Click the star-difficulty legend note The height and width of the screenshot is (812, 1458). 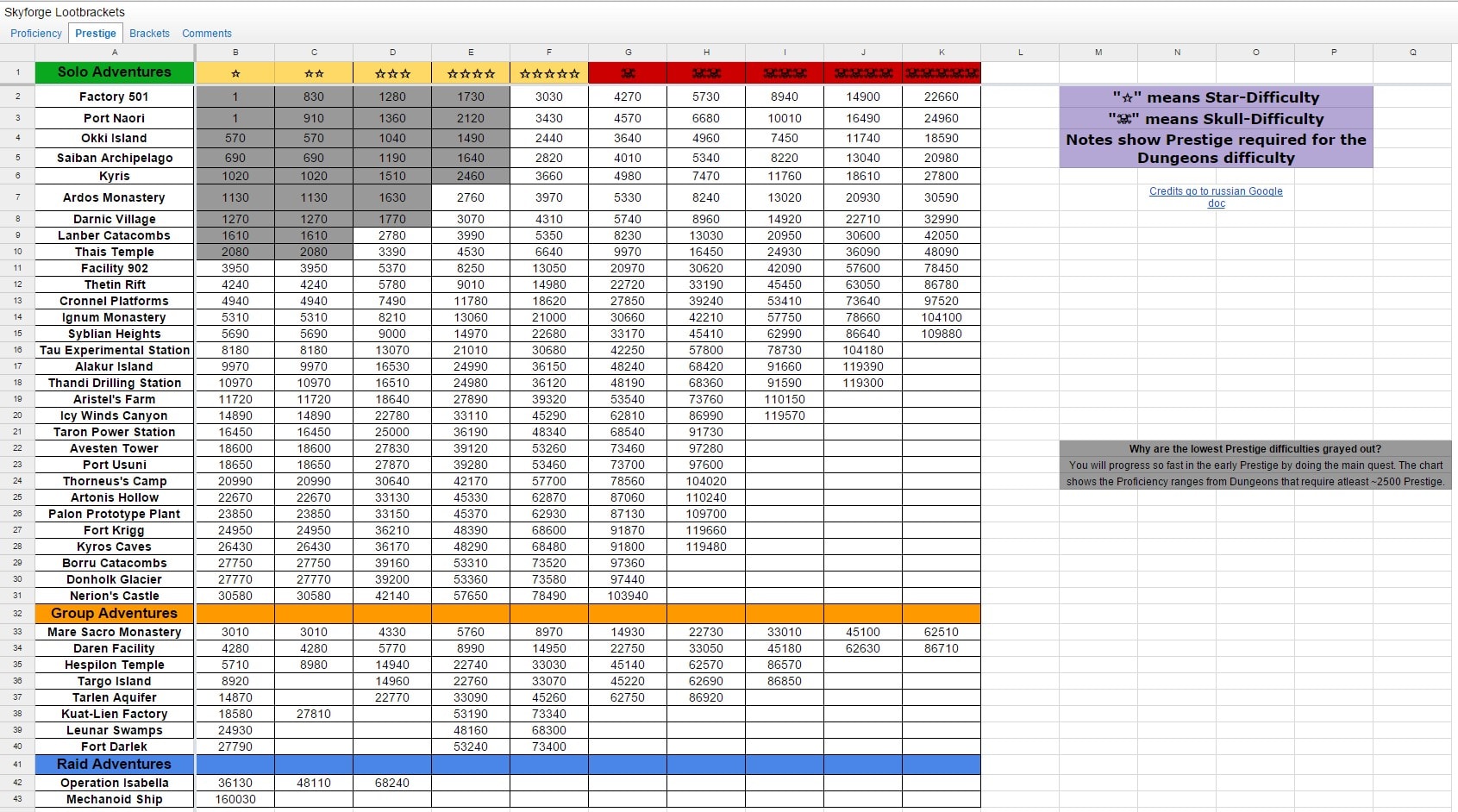(x=1216, y=97)
